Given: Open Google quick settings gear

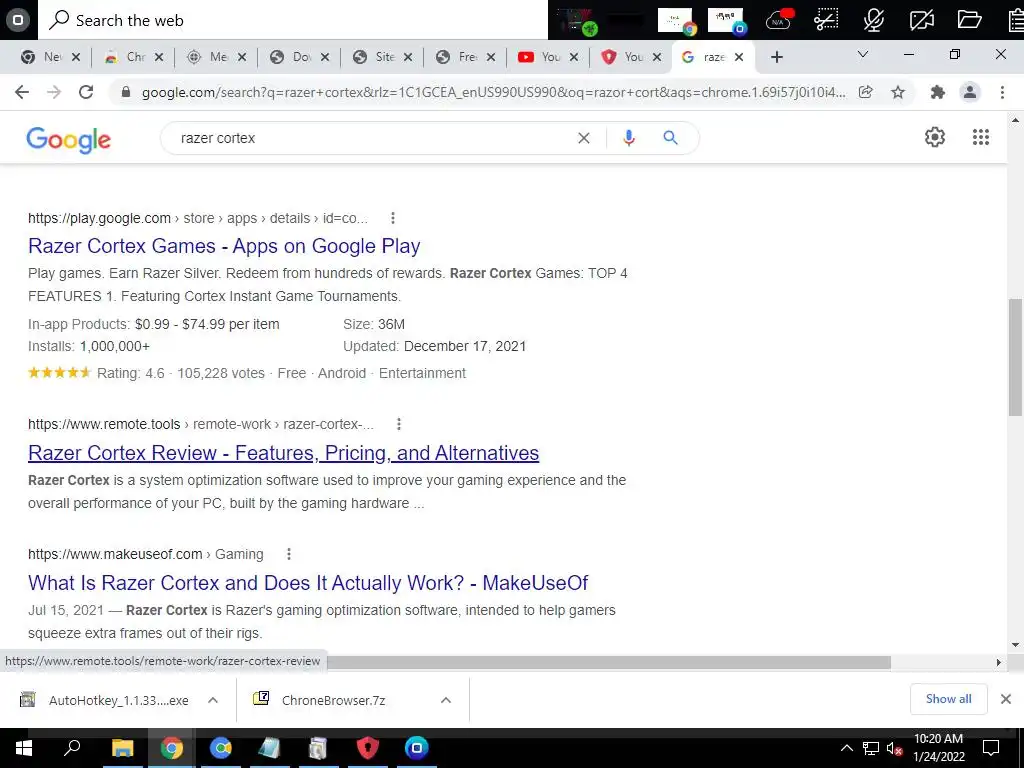Looking at the screenshot, I should 935,137.
